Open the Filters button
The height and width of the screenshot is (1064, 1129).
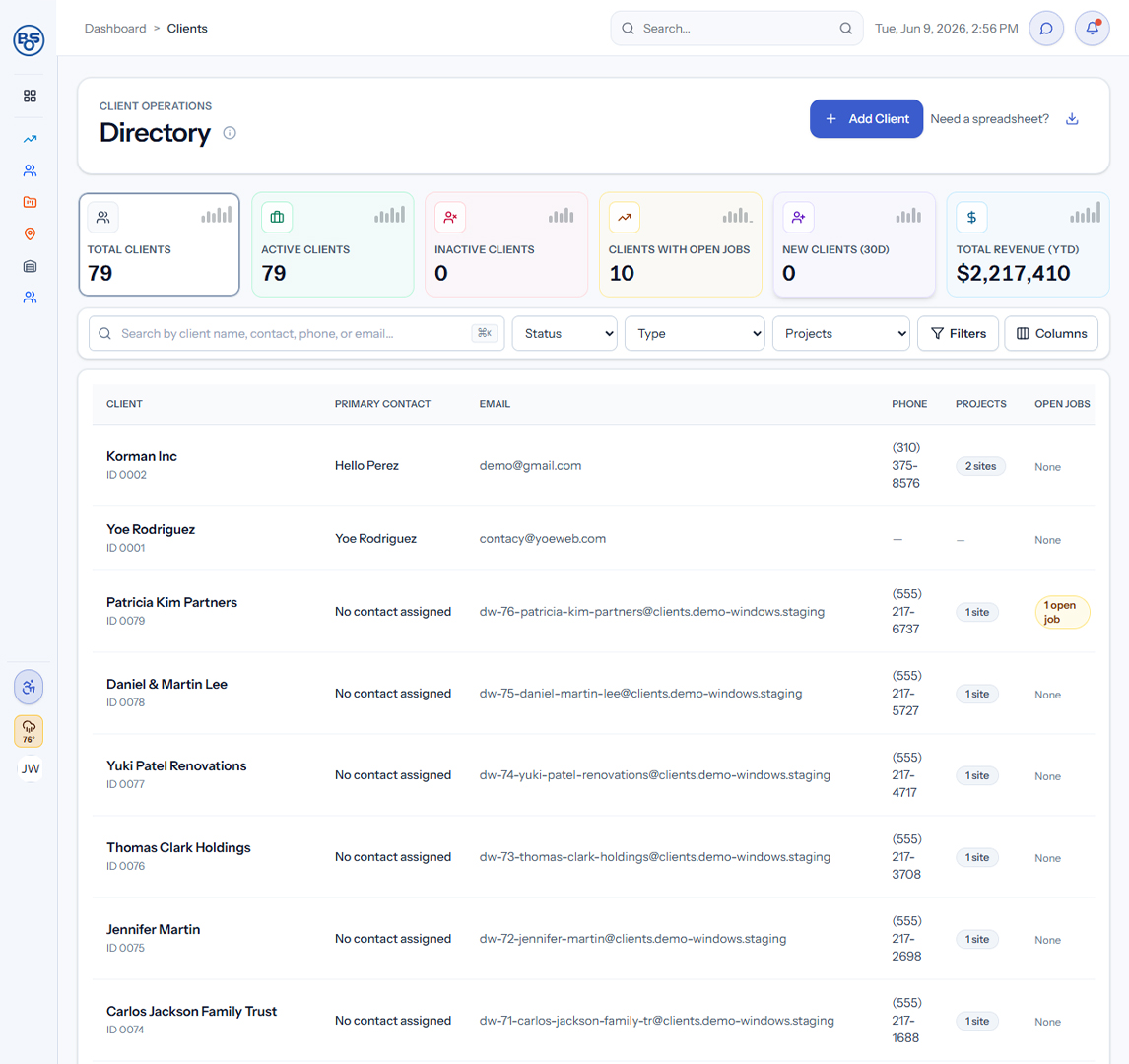tap(958, 333)
